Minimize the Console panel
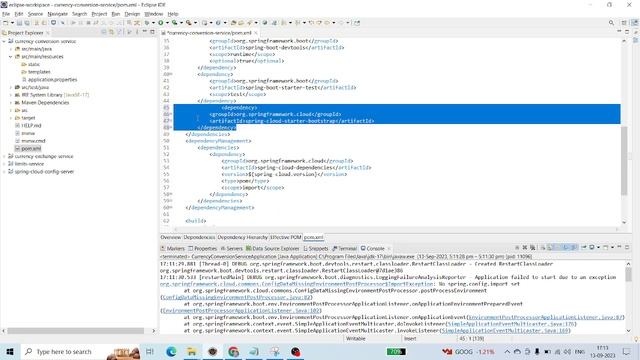Image resolution: width=640 pixels, height=360 pixels. click(x=619, y=247)
